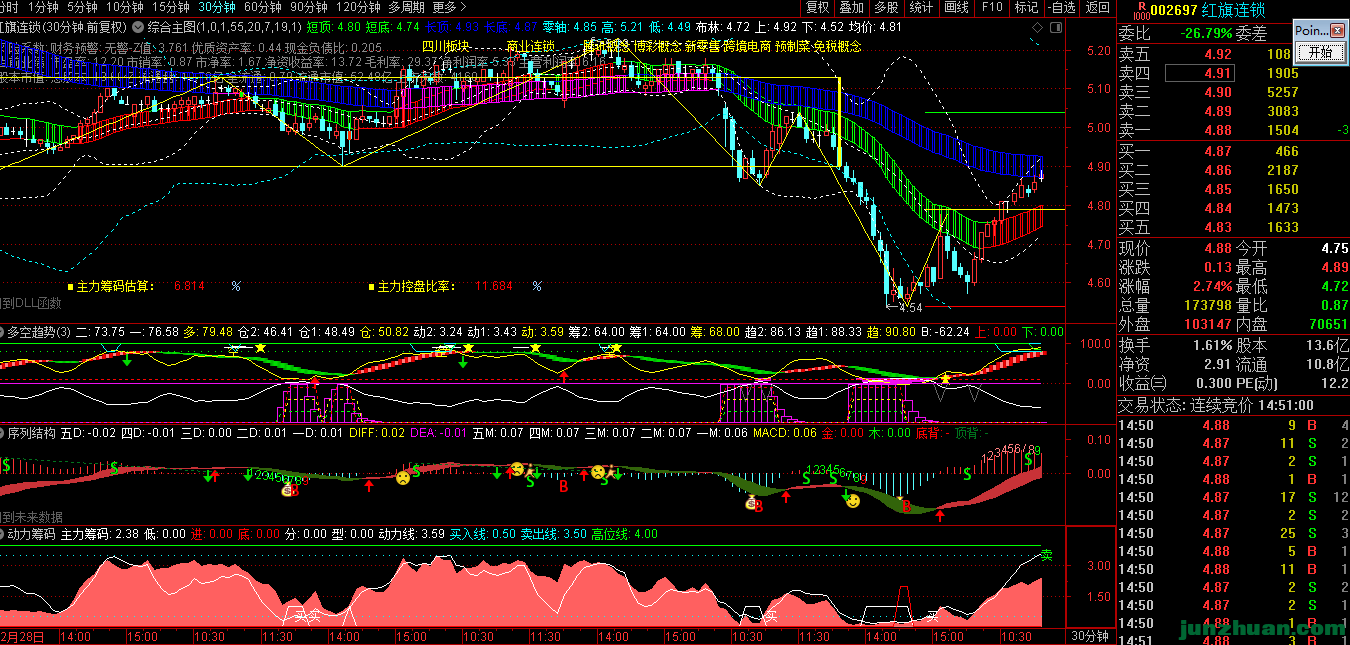Open the 多周期 multi-period view
1350x645 pixels.
(x=405, y=7)
